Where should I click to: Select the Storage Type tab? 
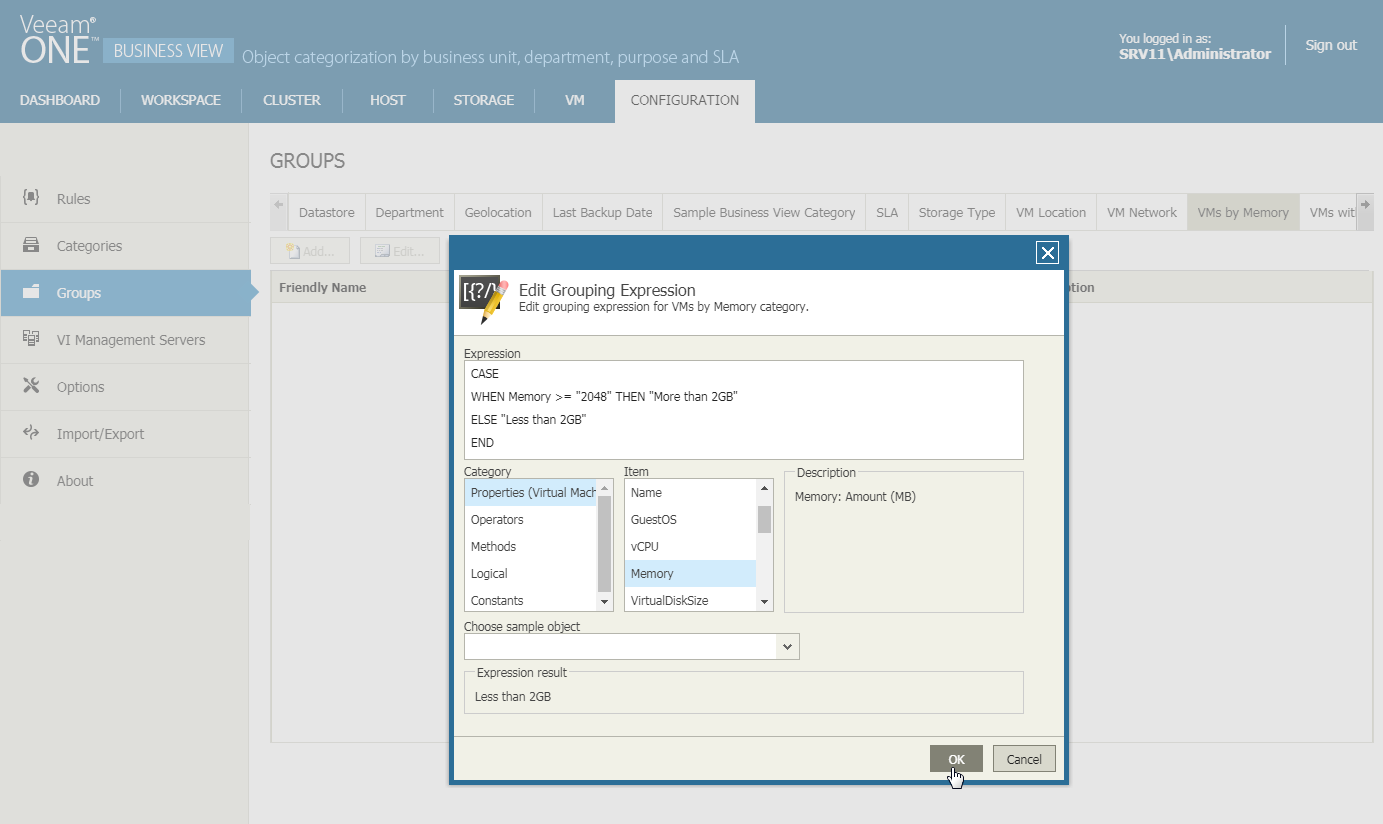pyautogui.click(x=957, y=212)
